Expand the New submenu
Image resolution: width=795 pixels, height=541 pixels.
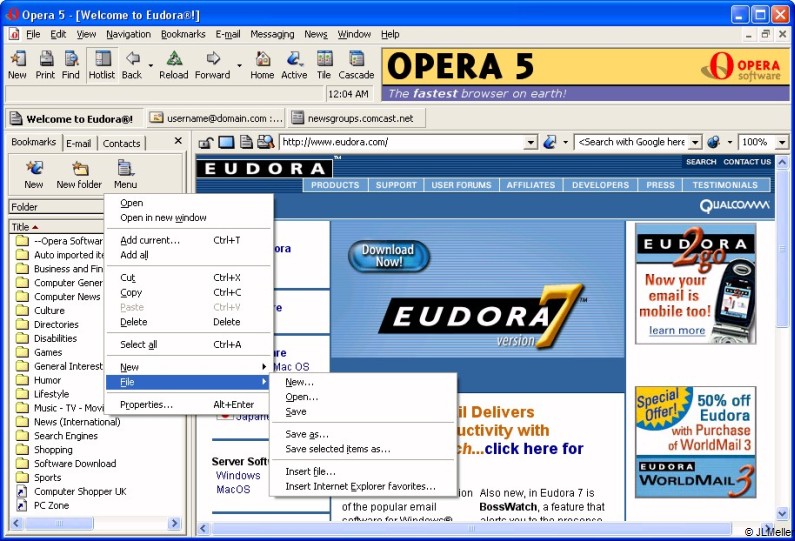tap(188, 367)
